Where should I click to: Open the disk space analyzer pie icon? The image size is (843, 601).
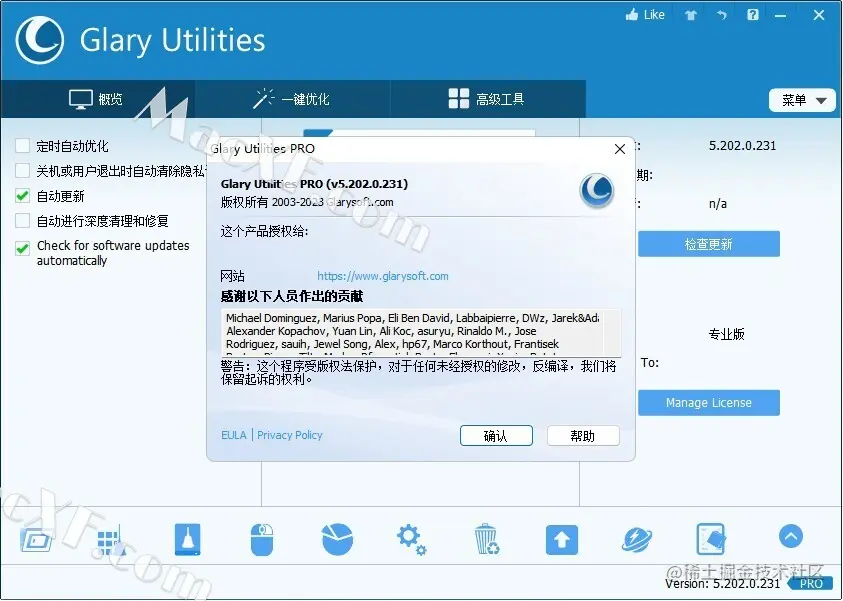[x=338, y=539]
